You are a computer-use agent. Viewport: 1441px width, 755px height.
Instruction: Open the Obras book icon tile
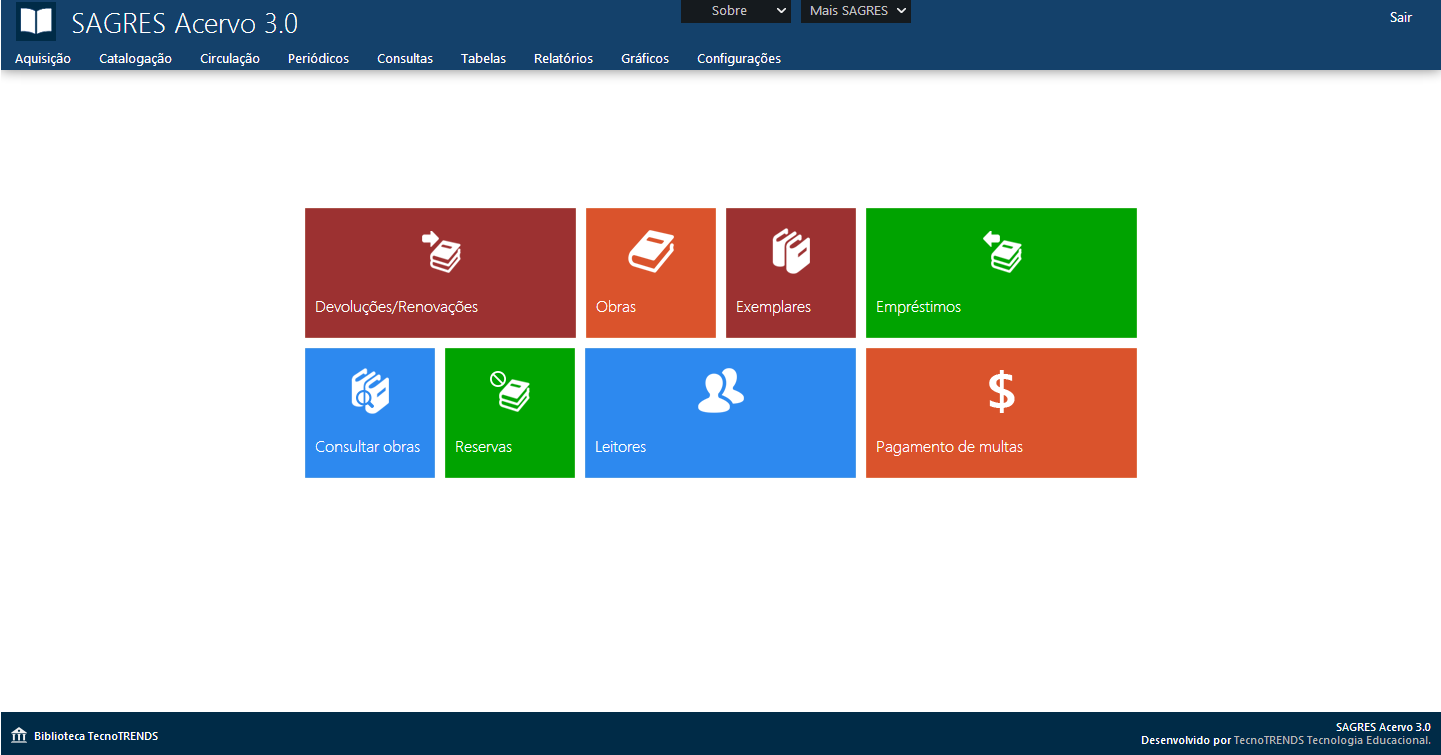651,251
